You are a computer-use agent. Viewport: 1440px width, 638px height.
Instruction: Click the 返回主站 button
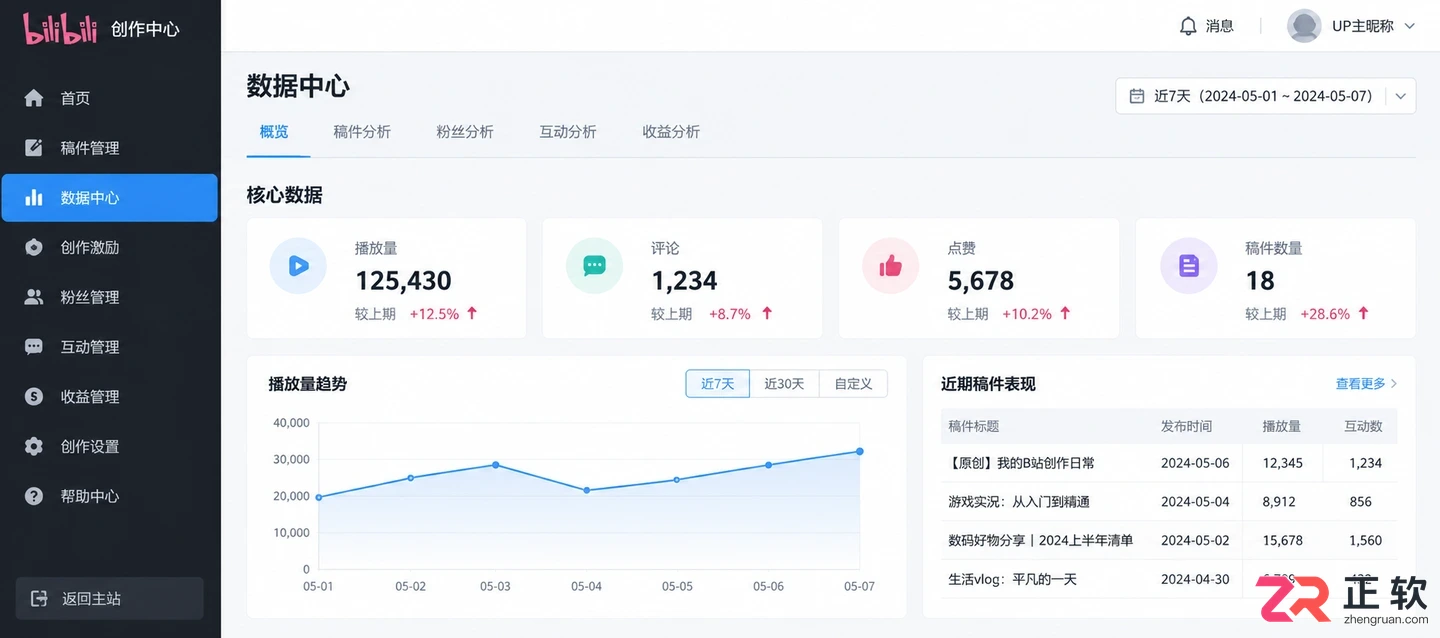(110, 598)
